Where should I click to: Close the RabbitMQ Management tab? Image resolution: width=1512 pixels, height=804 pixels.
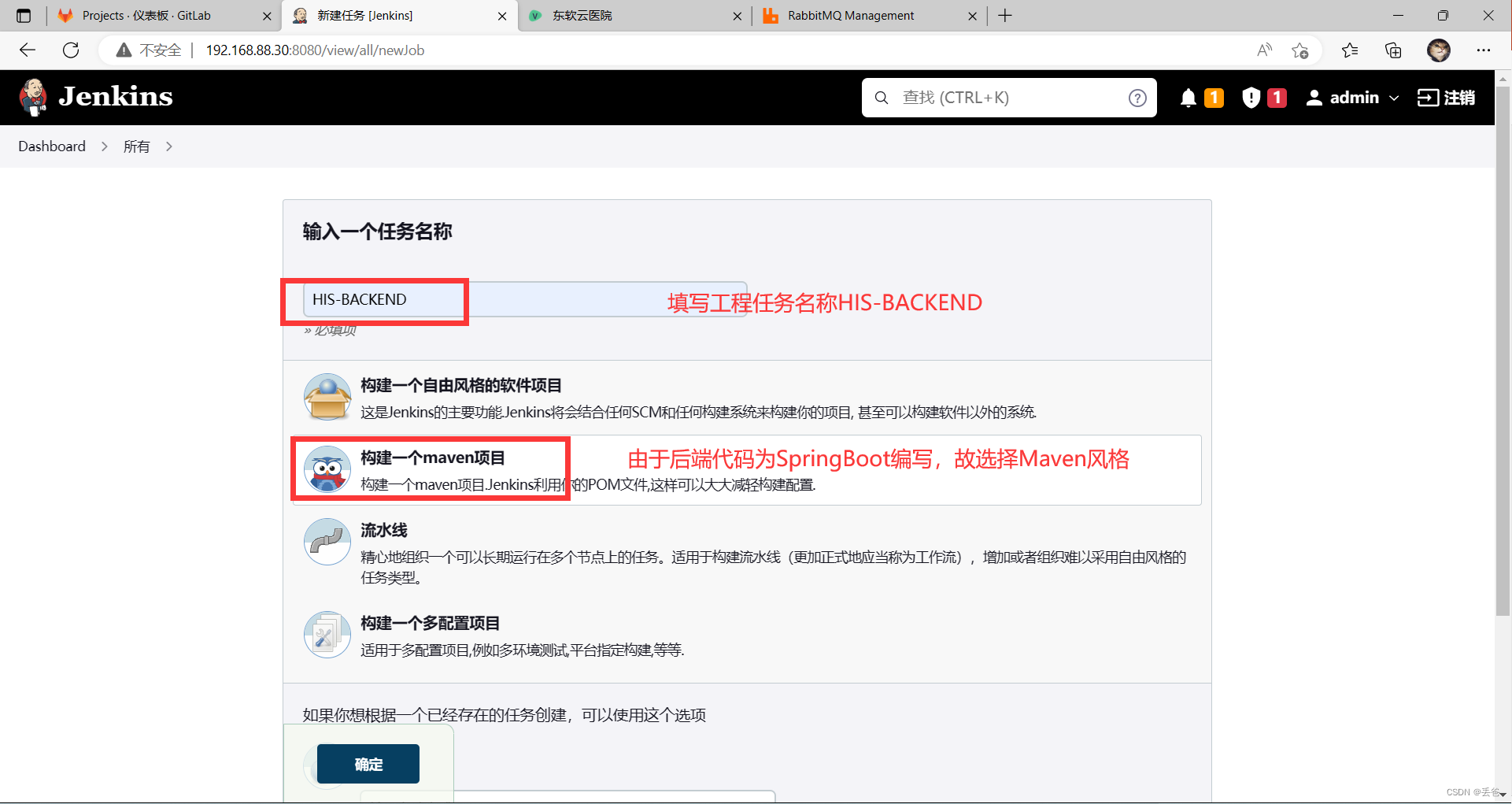click(972, 16)
